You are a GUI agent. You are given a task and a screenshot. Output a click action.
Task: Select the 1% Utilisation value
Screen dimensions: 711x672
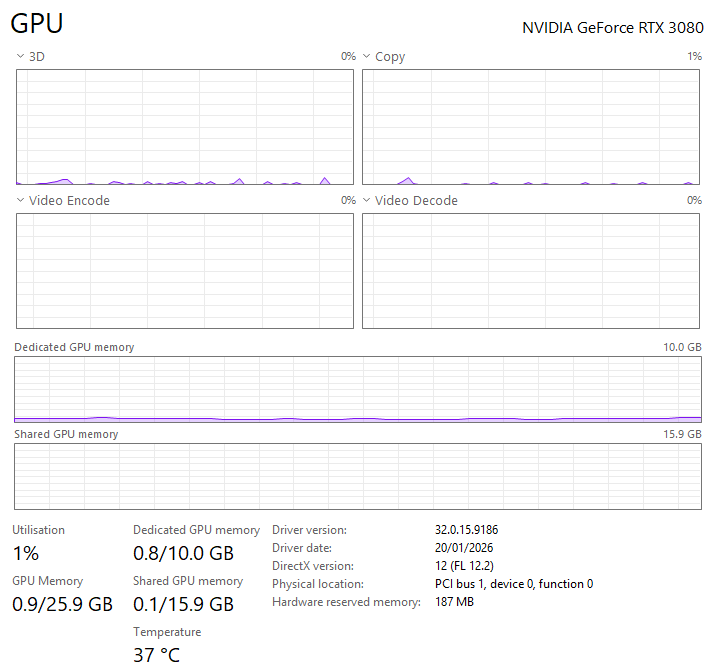pos(26,554)
